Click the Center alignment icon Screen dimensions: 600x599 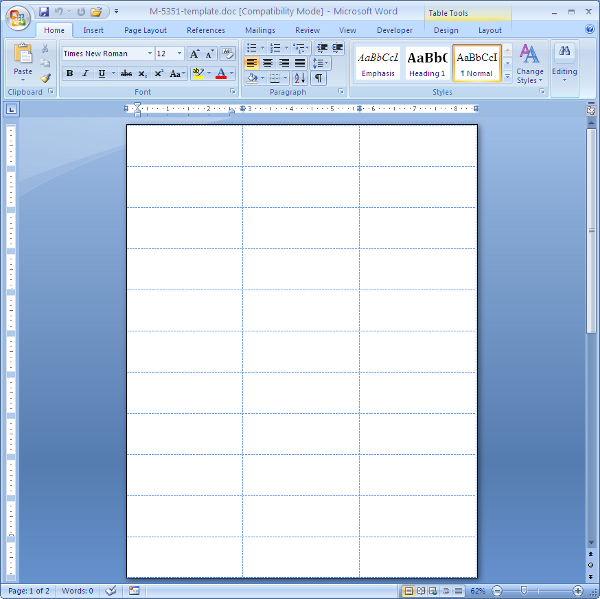pos(268,63)
